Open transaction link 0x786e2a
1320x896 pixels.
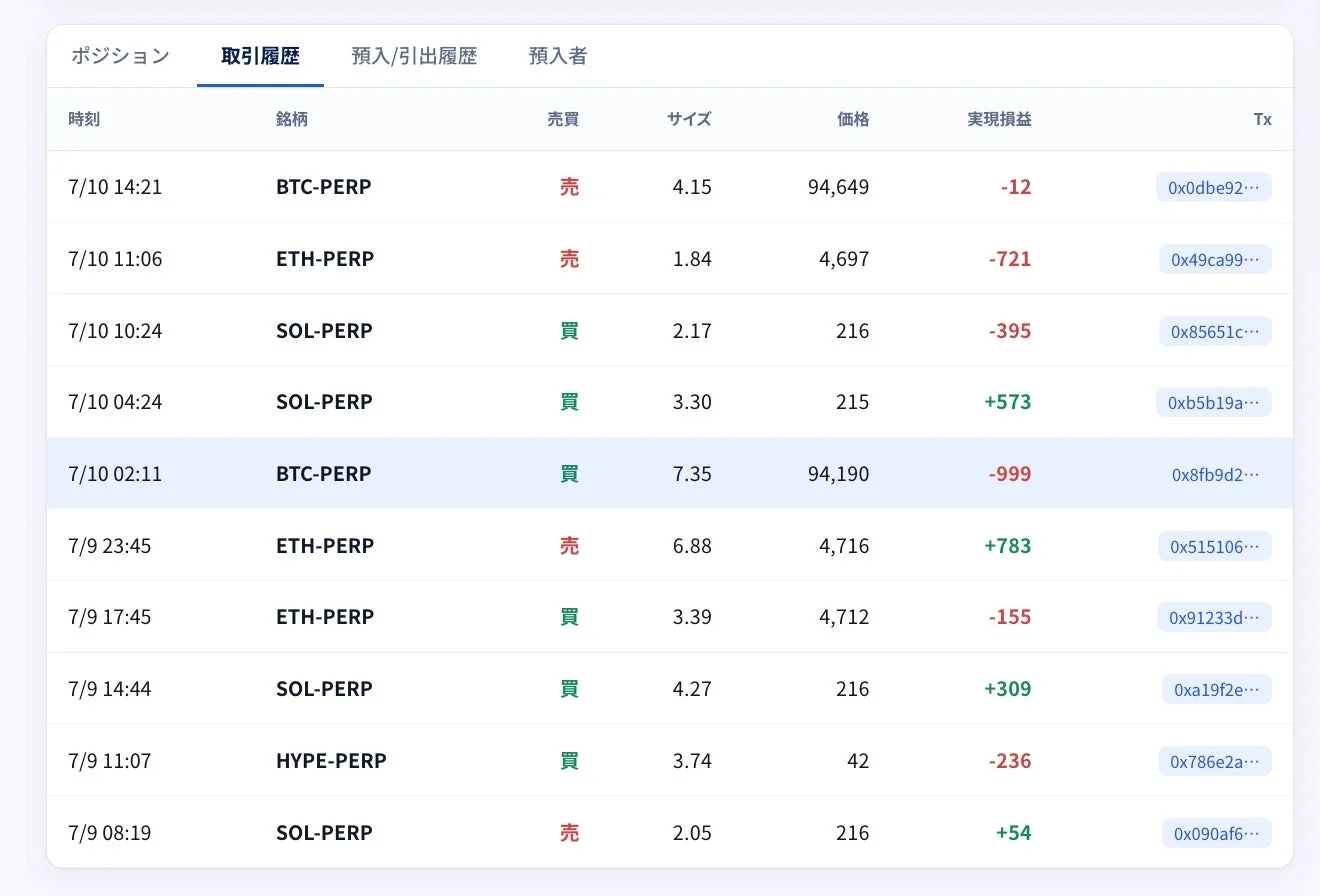pyautogui.click(x=1215, y=761)
